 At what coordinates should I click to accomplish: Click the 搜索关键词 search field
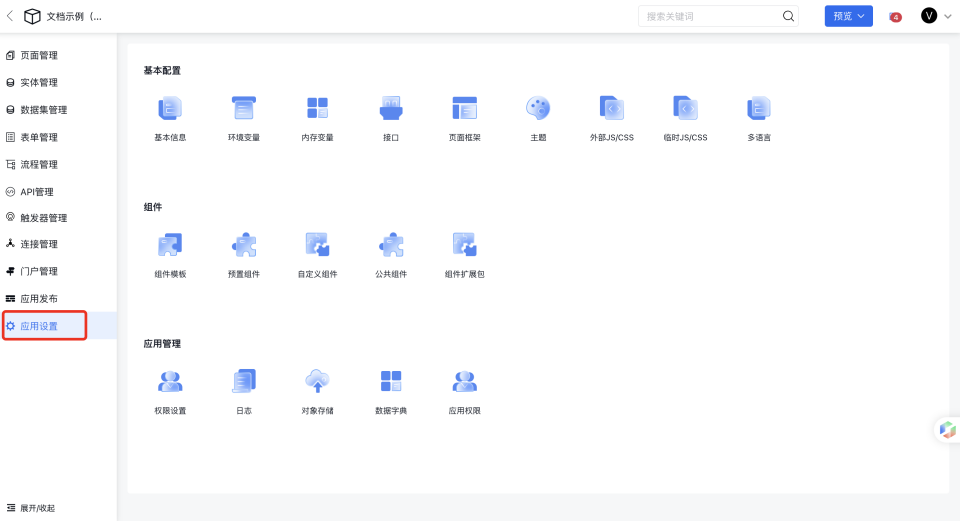click(710, 16)
